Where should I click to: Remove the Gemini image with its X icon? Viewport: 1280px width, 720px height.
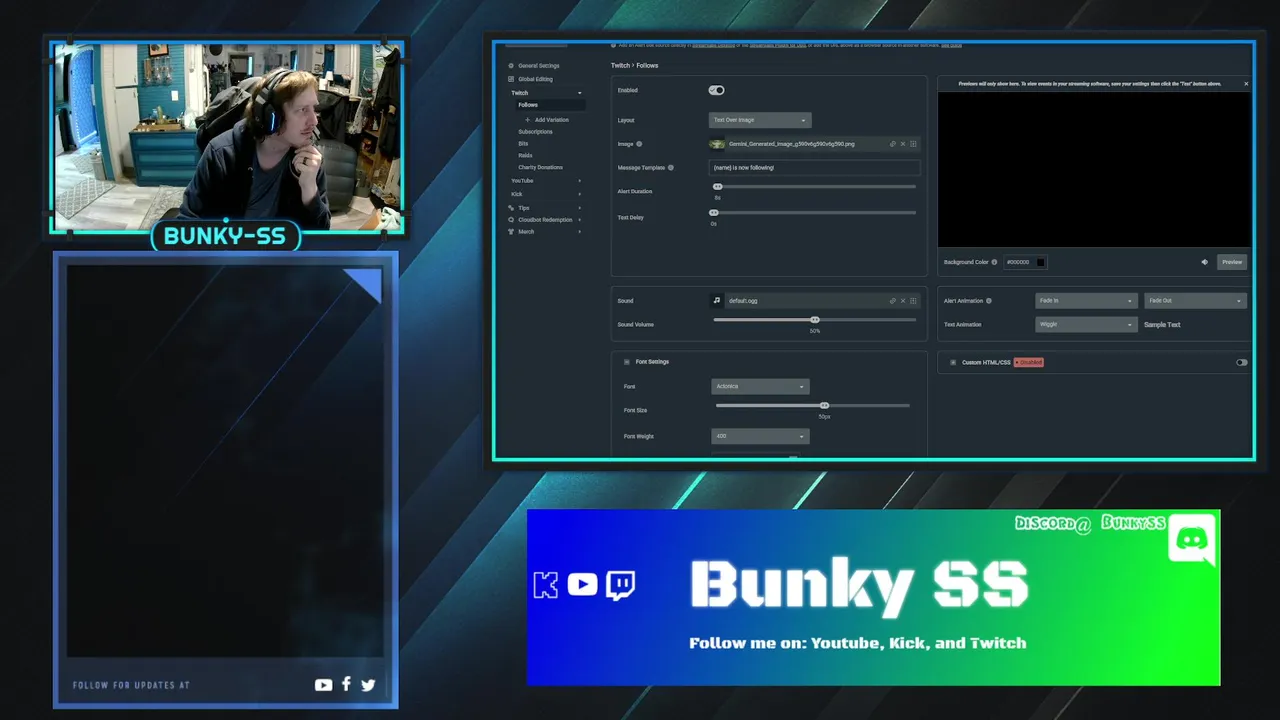903,144
